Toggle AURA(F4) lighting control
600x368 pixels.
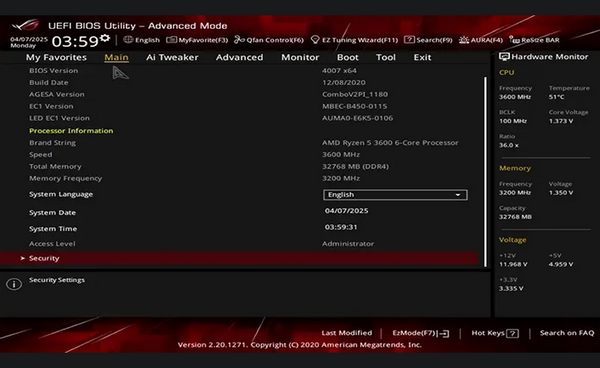point(481,40)
